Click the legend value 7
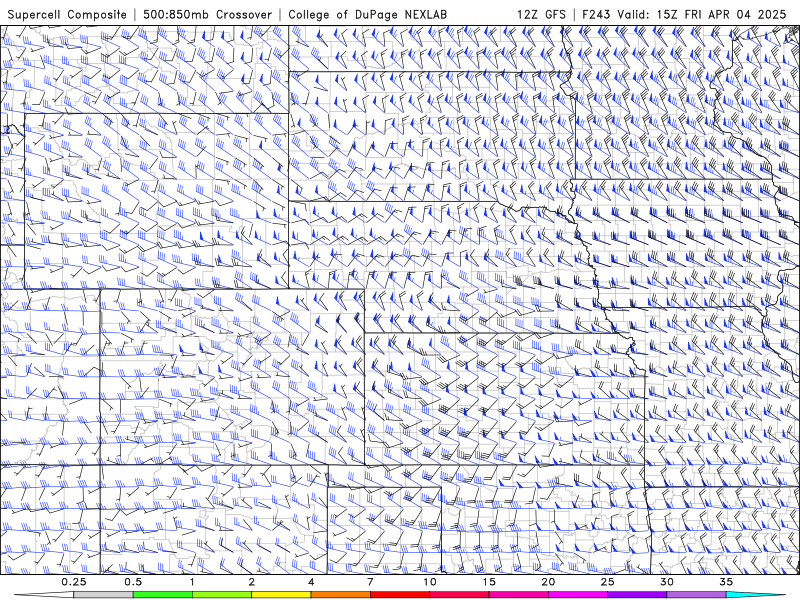 click(370, 582)
